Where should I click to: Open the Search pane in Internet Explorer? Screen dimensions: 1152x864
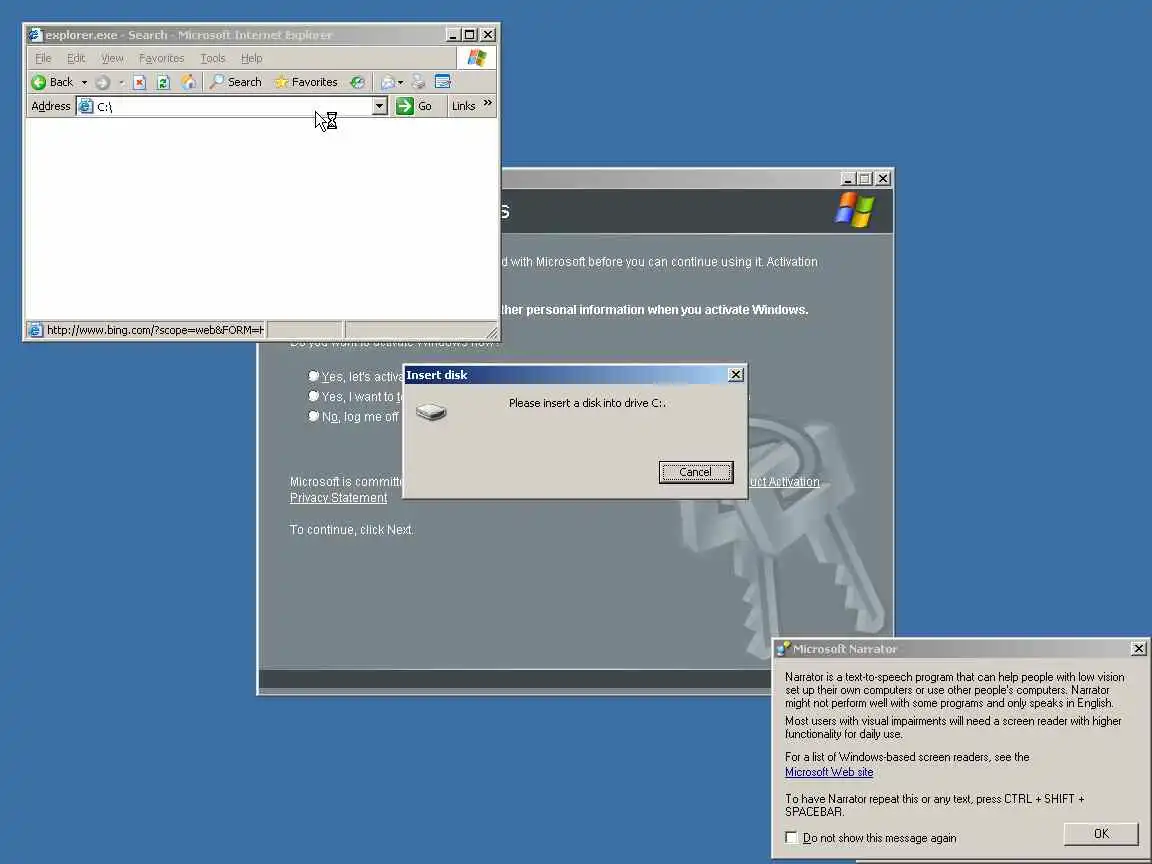click(x=236, y=82)
